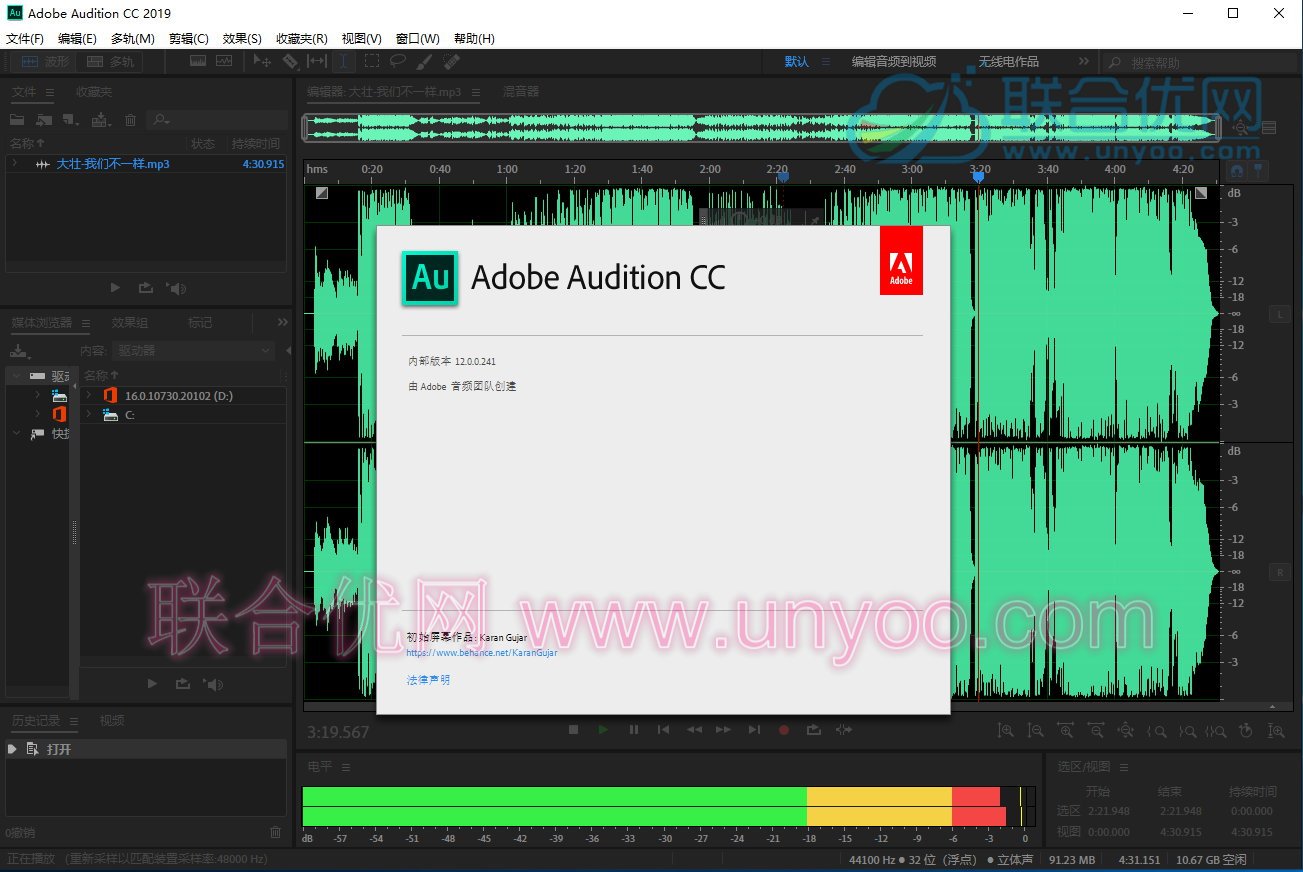The height and width of the screenshot is (872, 1303).
Task: Click the import file icon in Files panel
Action: pos(45,120)
